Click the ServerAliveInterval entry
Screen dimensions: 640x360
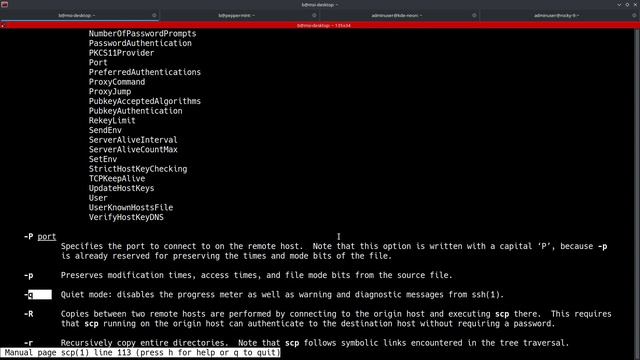[x=133, y=140]
